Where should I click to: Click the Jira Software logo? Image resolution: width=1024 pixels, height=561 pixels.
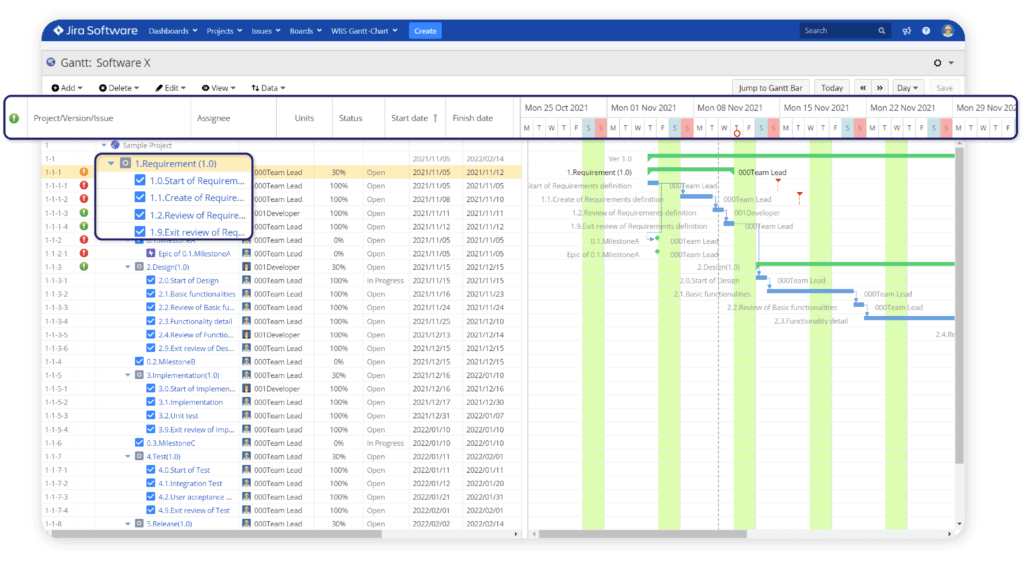tap(95, 31)
